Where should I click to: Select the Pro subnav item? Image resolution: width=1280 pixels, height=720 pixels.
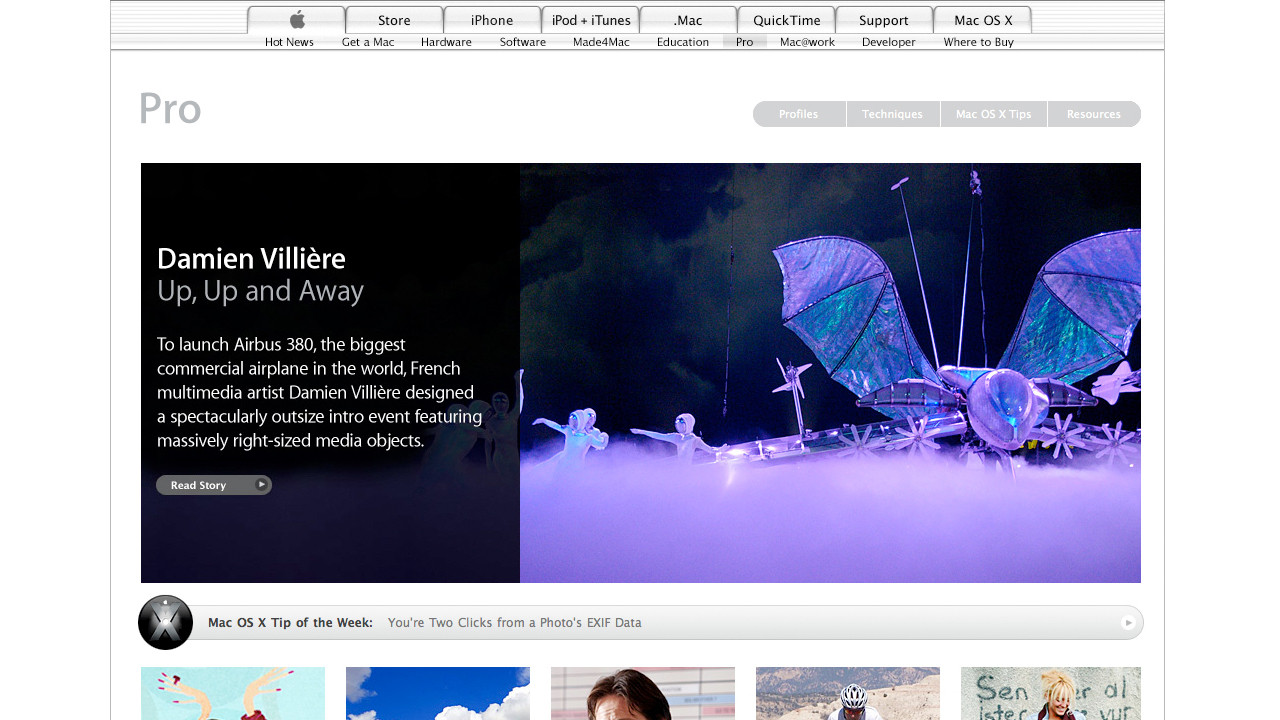pos(745,42)
